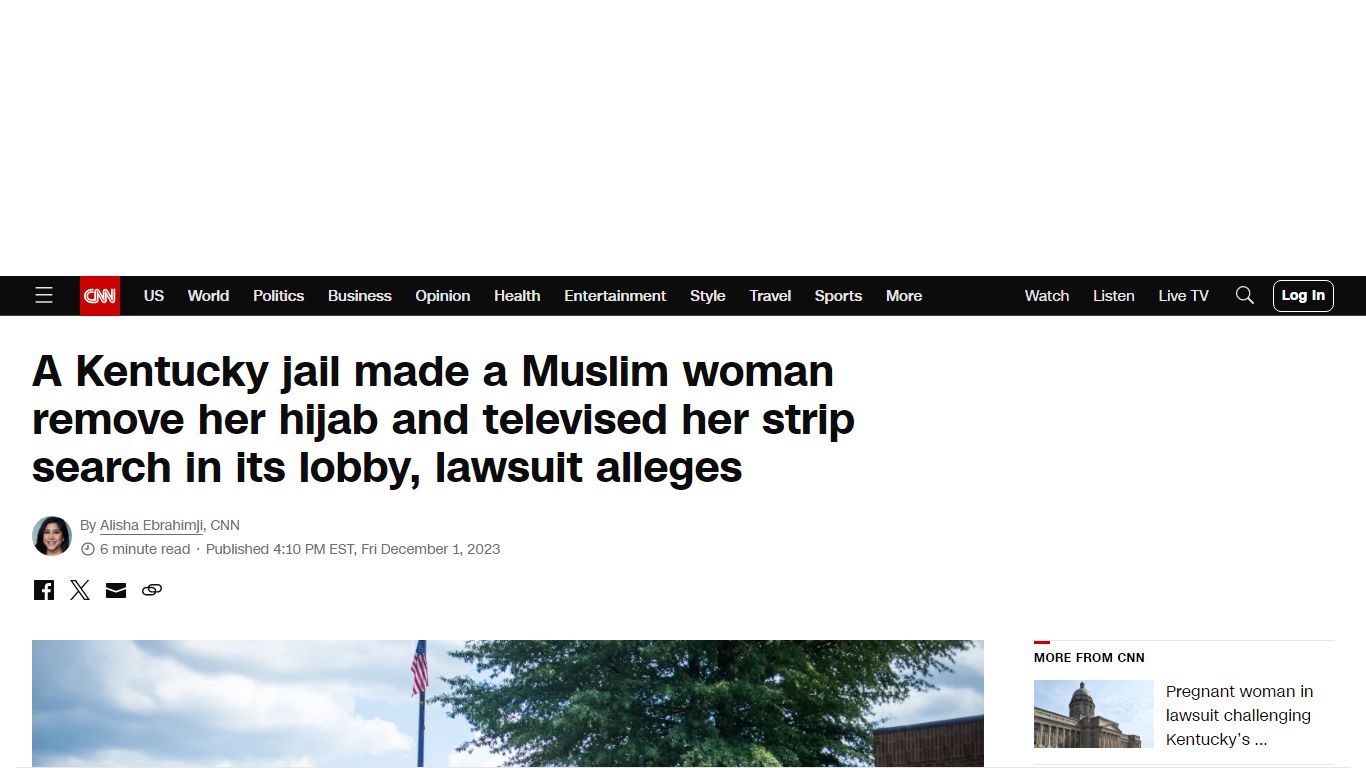Click the Watch link
Viewport: 1366px width, 768px height.
[x=1047, y=296]
